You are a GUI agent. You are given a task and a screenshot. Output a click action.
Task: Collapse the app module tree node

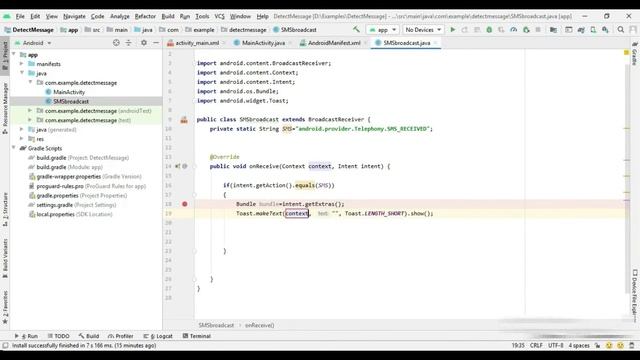[14, 54]
